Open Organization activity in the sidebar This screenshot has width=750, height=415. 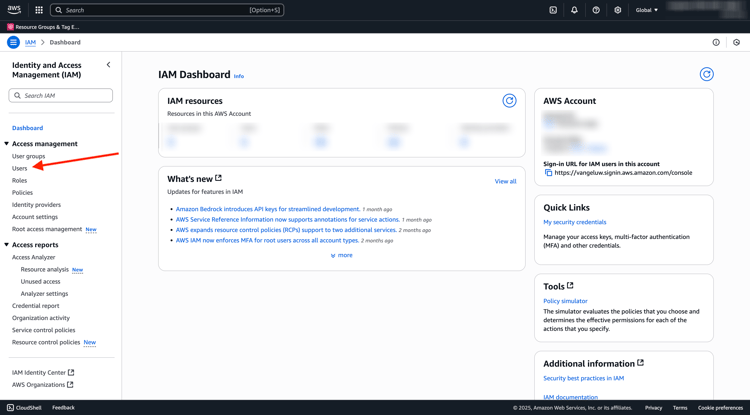(x=41, y=318)
